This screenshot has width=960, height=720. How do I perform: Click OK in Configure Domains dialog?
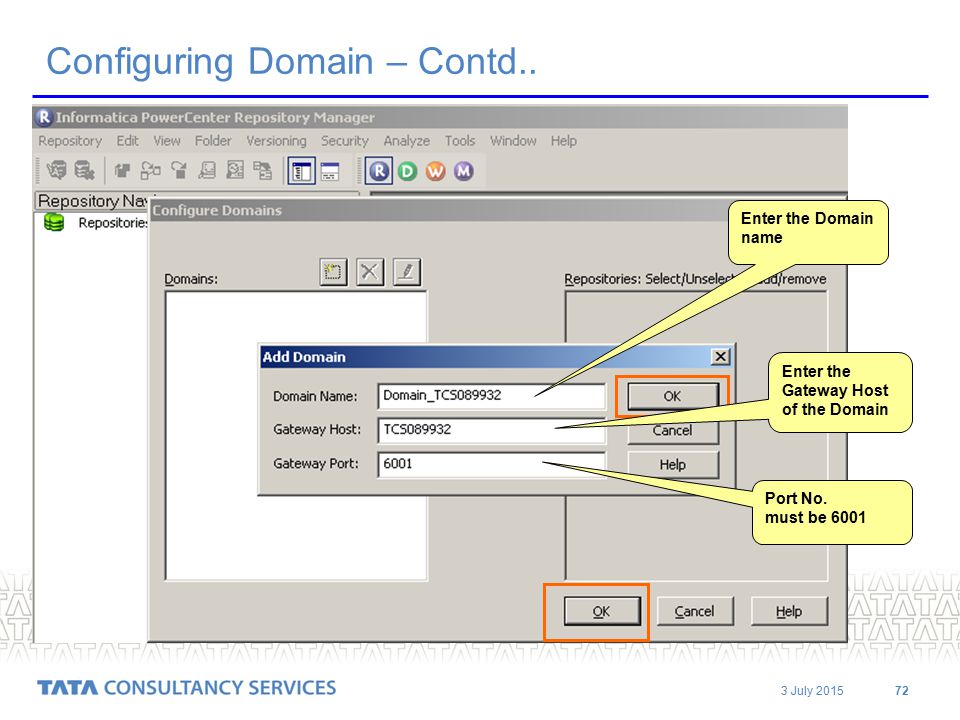tap(601, 611)
